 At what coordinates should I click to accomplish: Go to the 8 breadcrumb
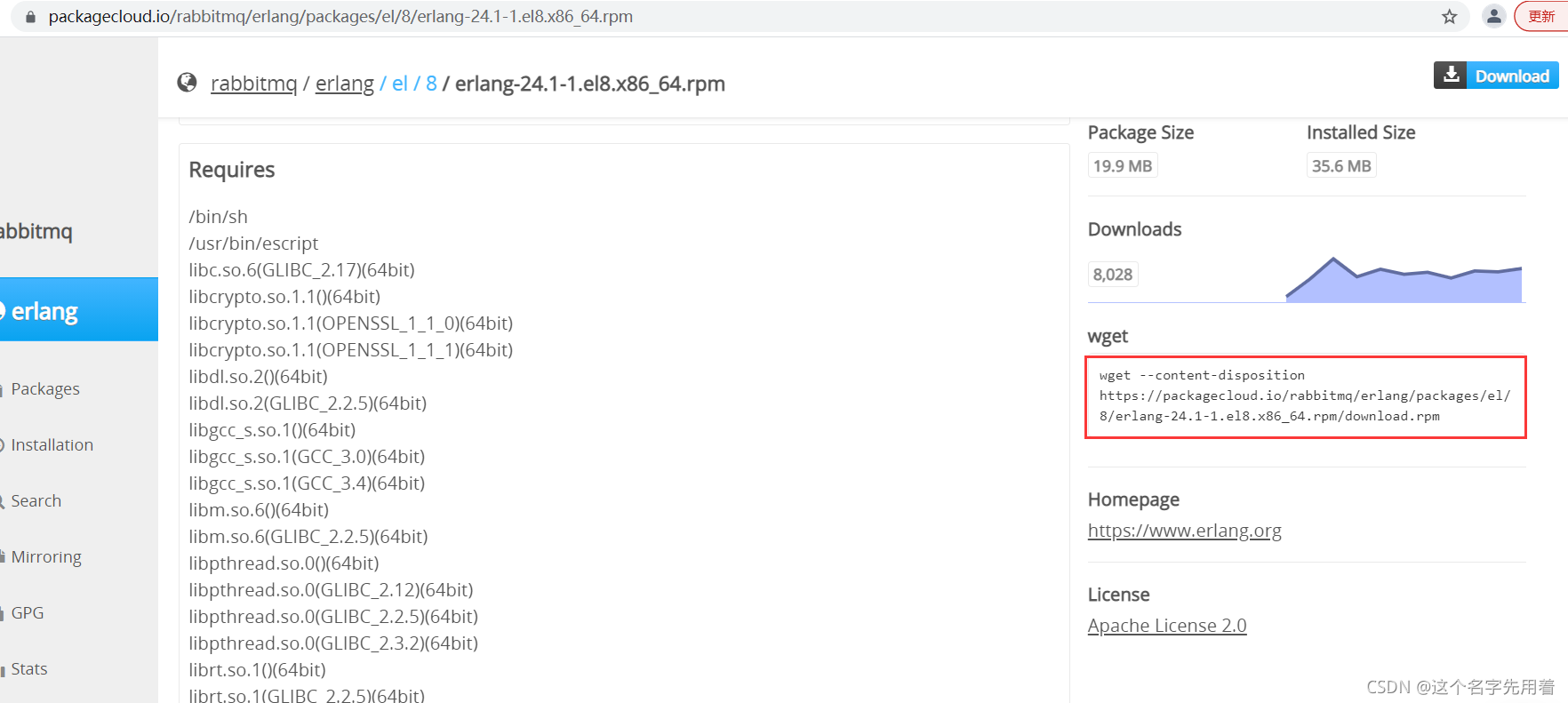[431, 84]
